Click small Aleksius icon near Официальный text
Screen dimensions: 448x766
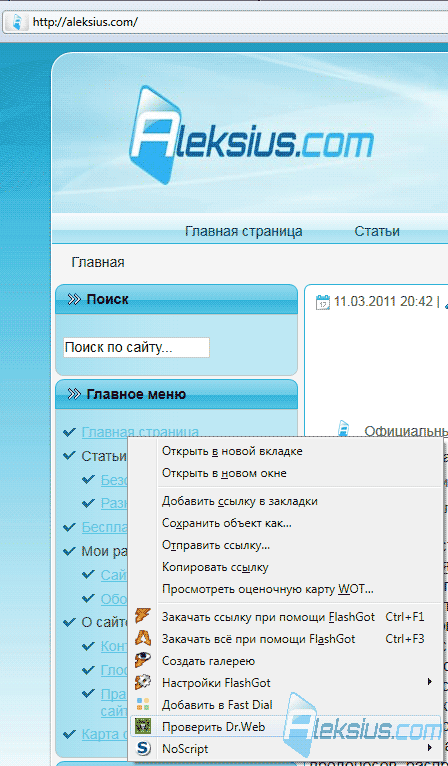pyautogui.click(x=344, y=430)
